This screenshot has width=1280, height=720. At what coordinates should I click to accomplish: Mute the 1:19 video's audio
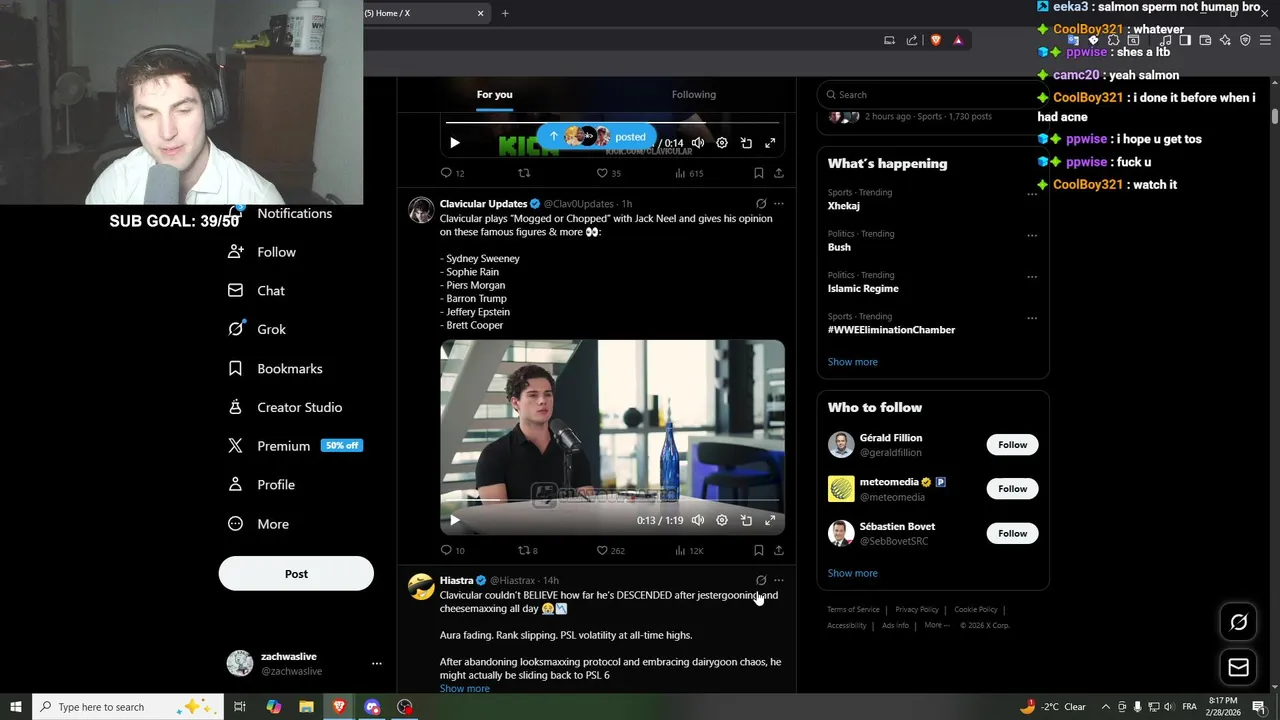click(x=698, y=520)
